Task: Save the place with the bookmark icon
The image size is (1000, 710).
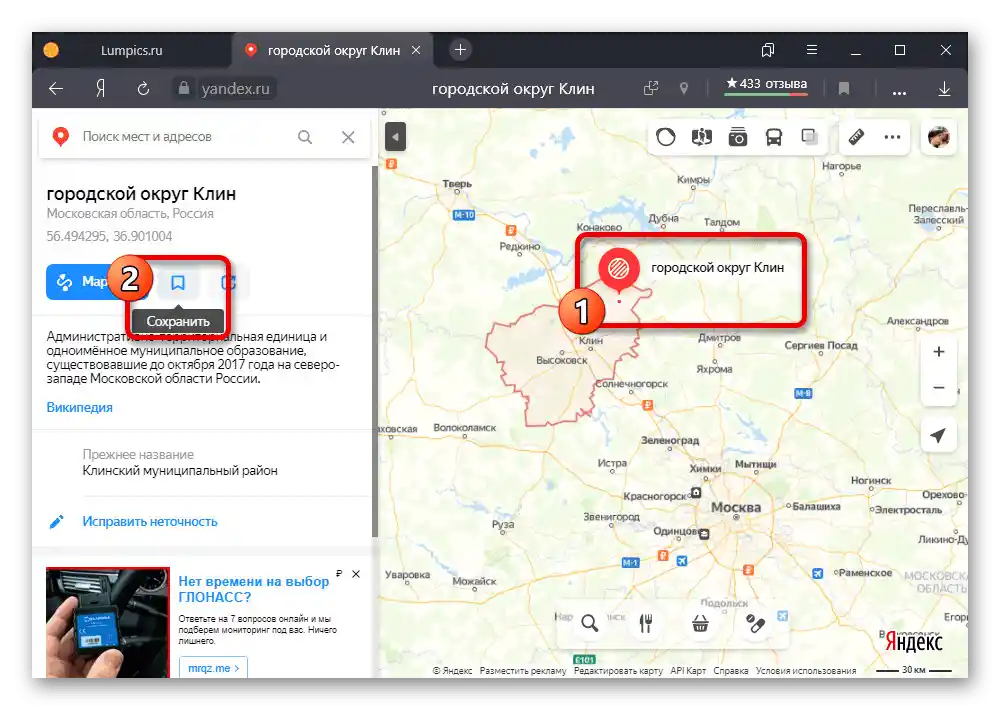Action: [178, 282]
